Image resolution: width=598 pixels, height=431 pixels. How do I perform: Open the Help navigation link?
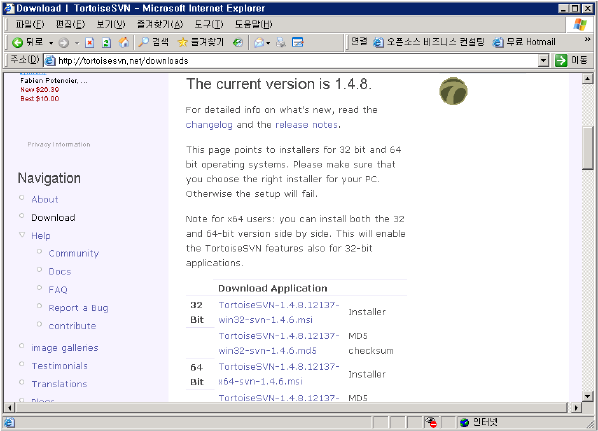[x=41, y=236]
